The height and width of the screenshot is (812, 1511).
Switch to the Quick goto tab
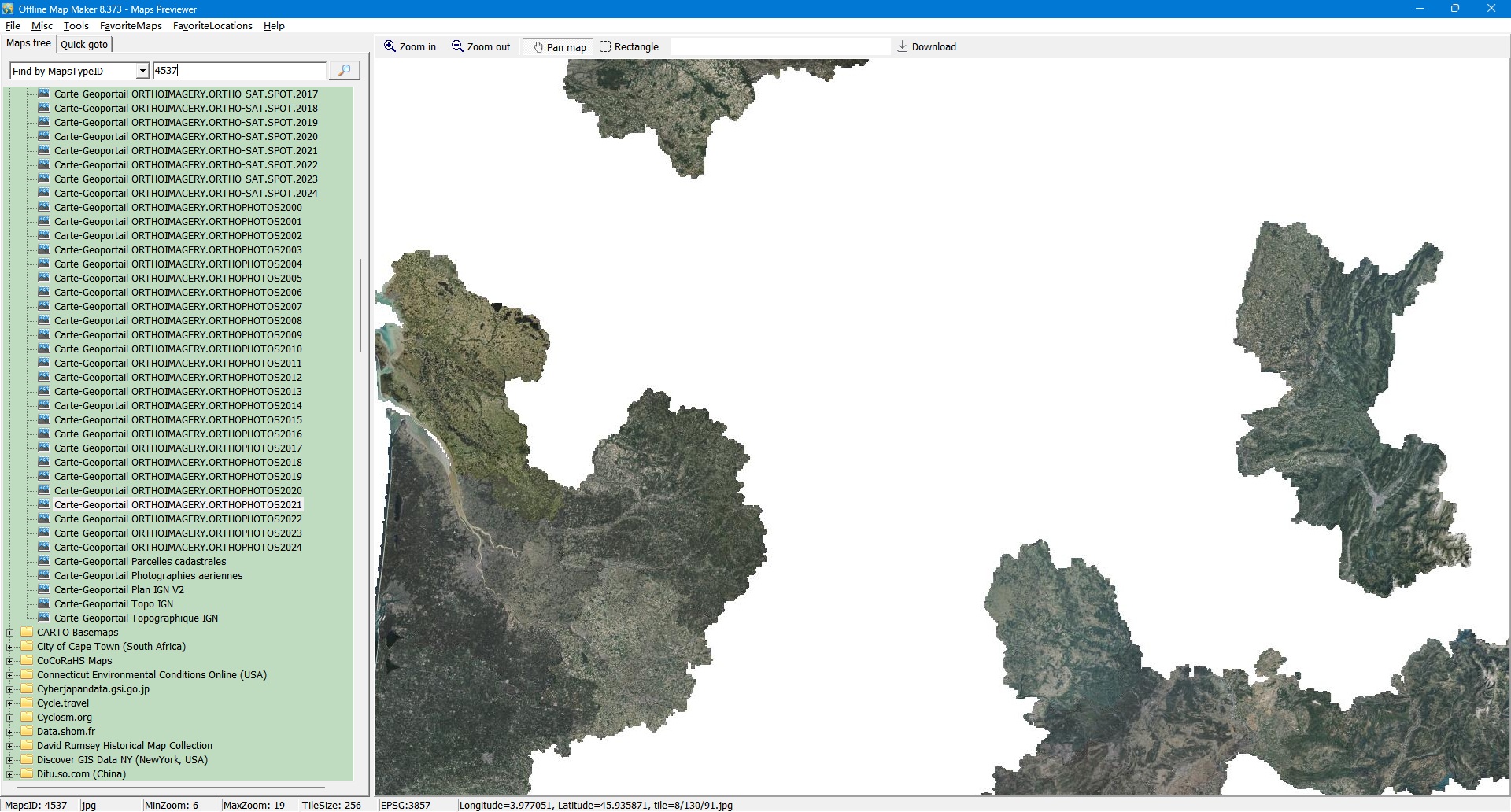pyautogui.click(x=84, y=45)
